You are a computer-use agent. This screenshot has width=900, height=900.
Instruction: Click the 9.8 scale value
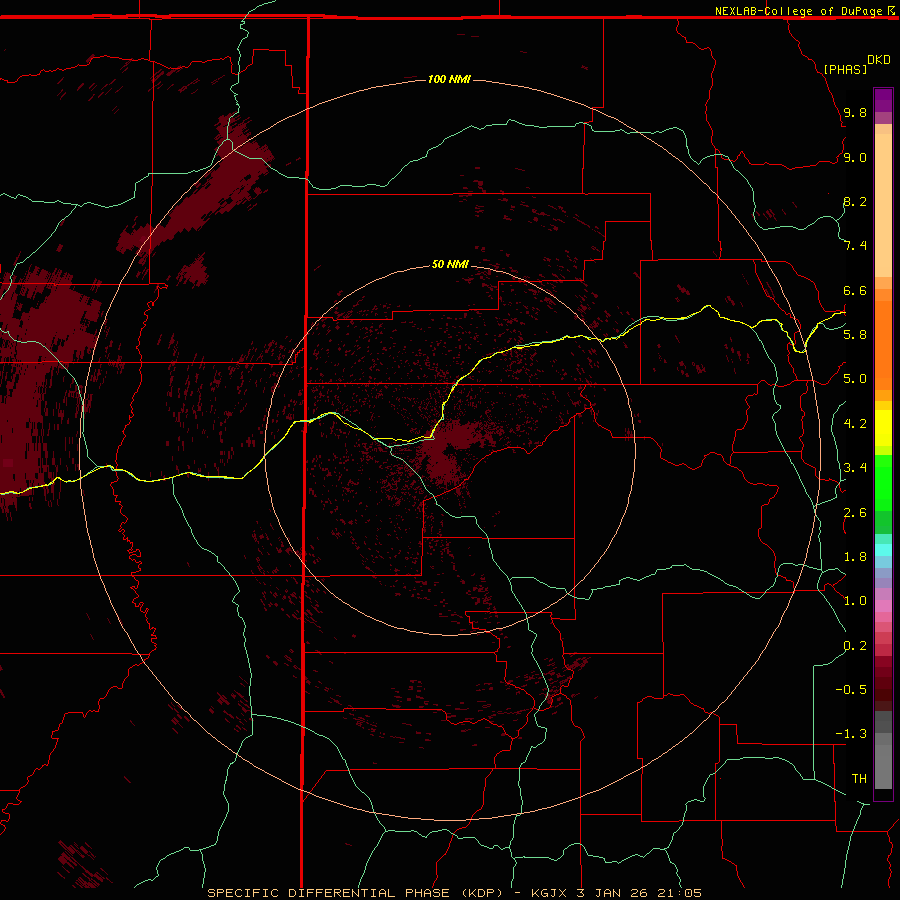pos(855,112)
